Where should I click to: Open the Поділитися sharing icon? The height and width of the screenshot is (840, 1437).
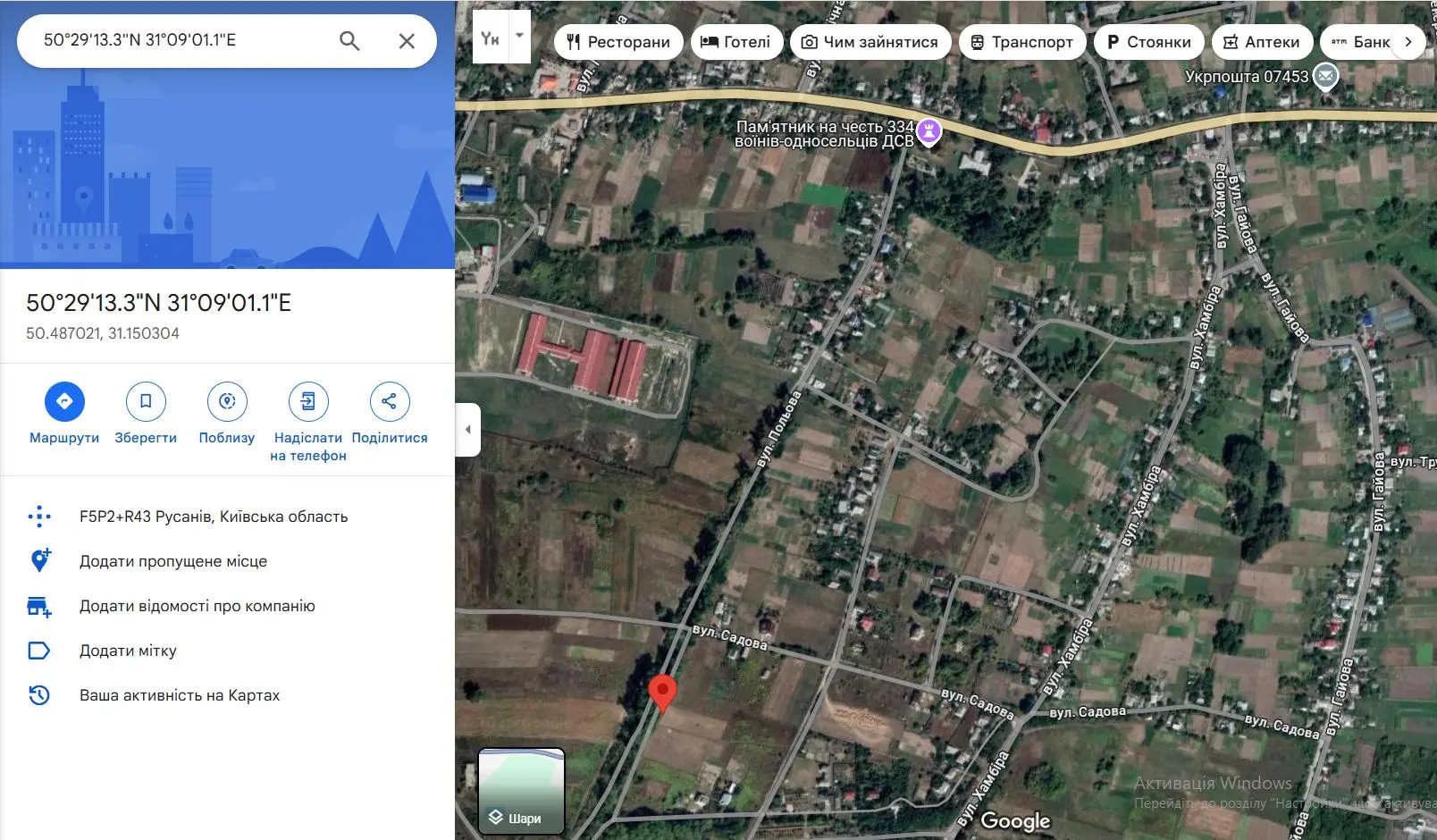[x=390, y=401]
